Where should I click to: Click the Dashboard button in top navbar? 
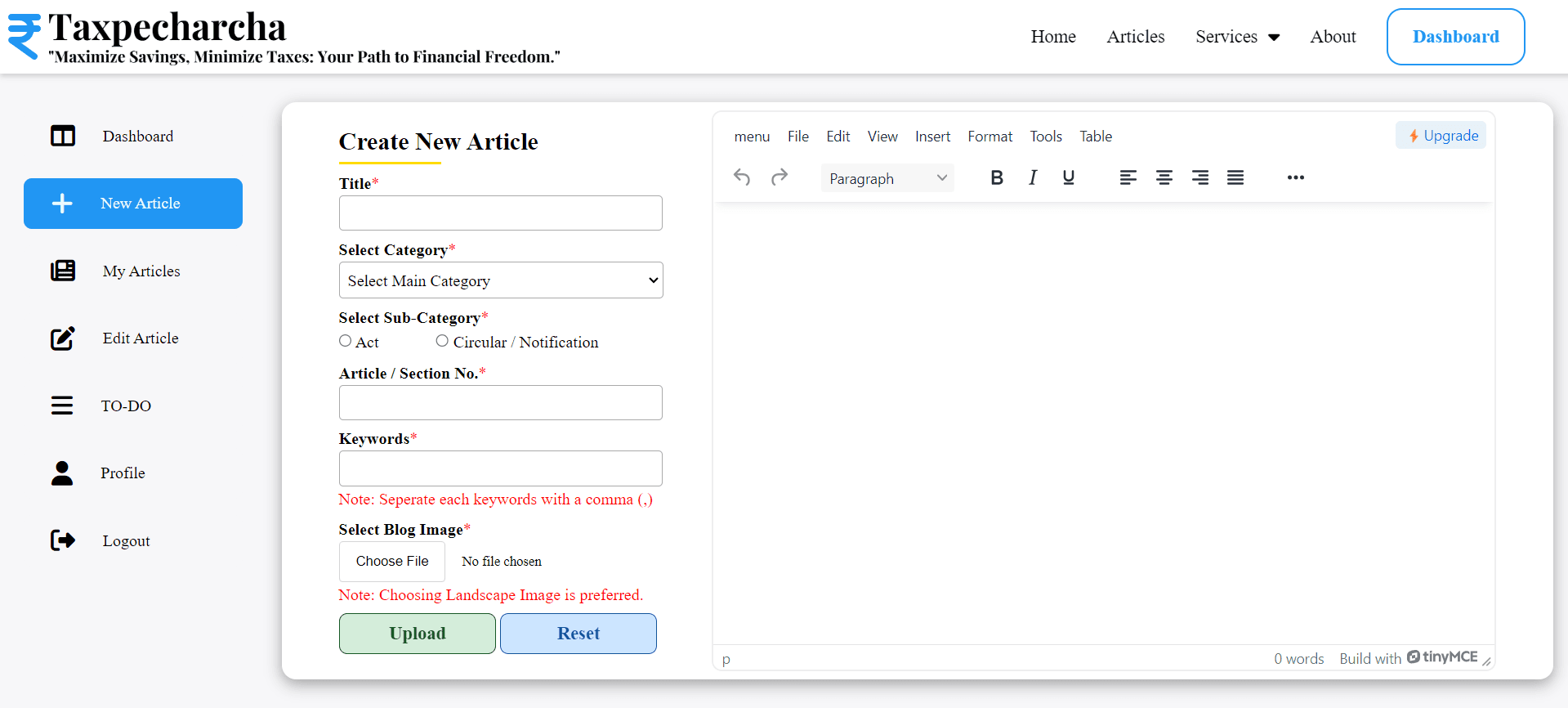click(x=1456, y=37)
